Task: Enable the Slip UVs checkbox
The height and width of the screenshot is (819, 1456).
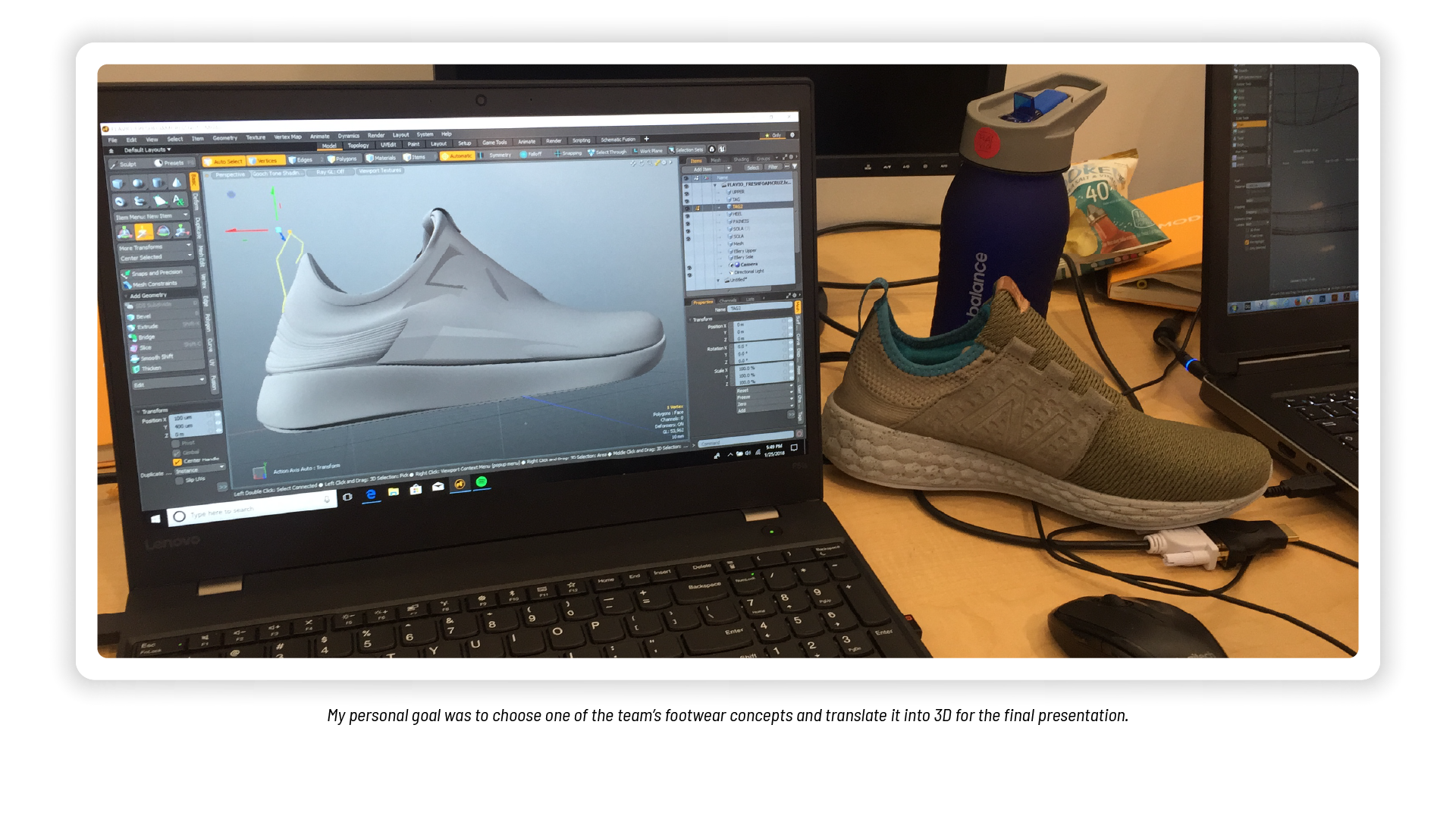Action: click(x=180, y=480)
